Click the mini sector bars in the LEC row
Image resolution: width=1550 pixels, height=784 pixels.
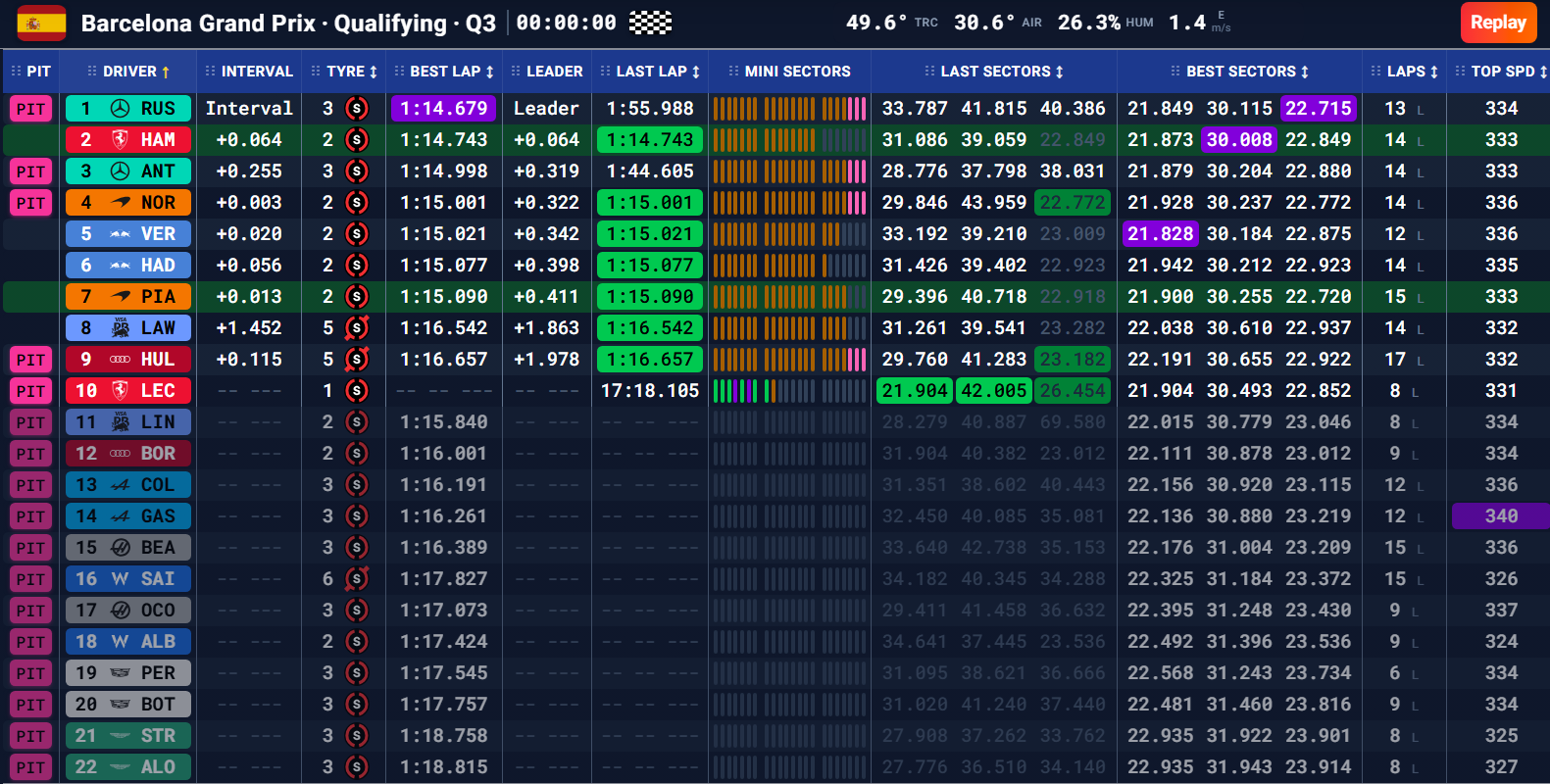pyautogui.click(x=789, y=391)
